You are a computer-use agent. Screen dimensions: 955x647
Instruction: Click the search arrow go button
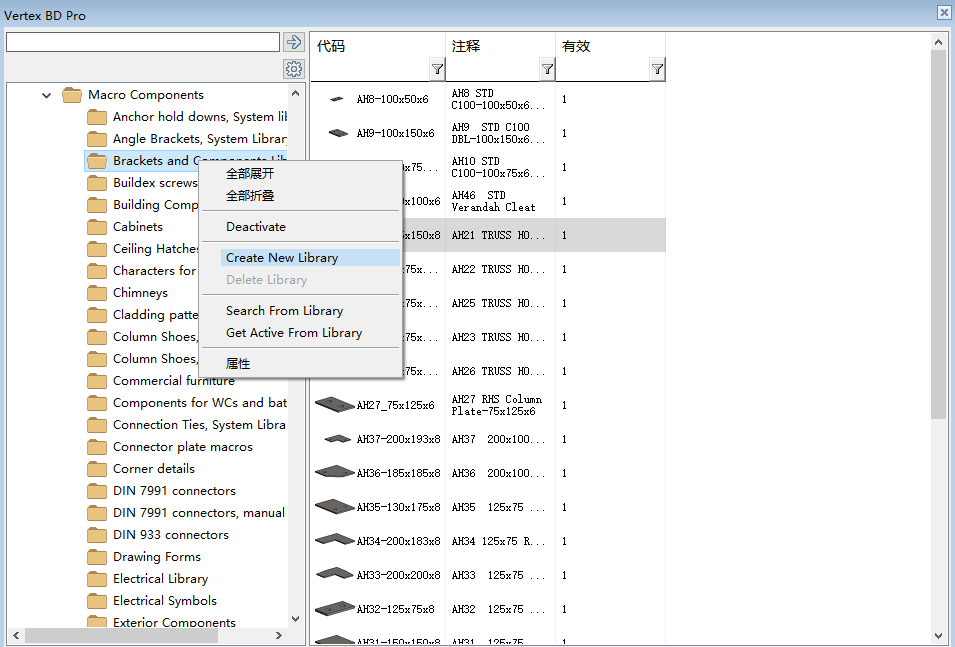tap(294, 42)
